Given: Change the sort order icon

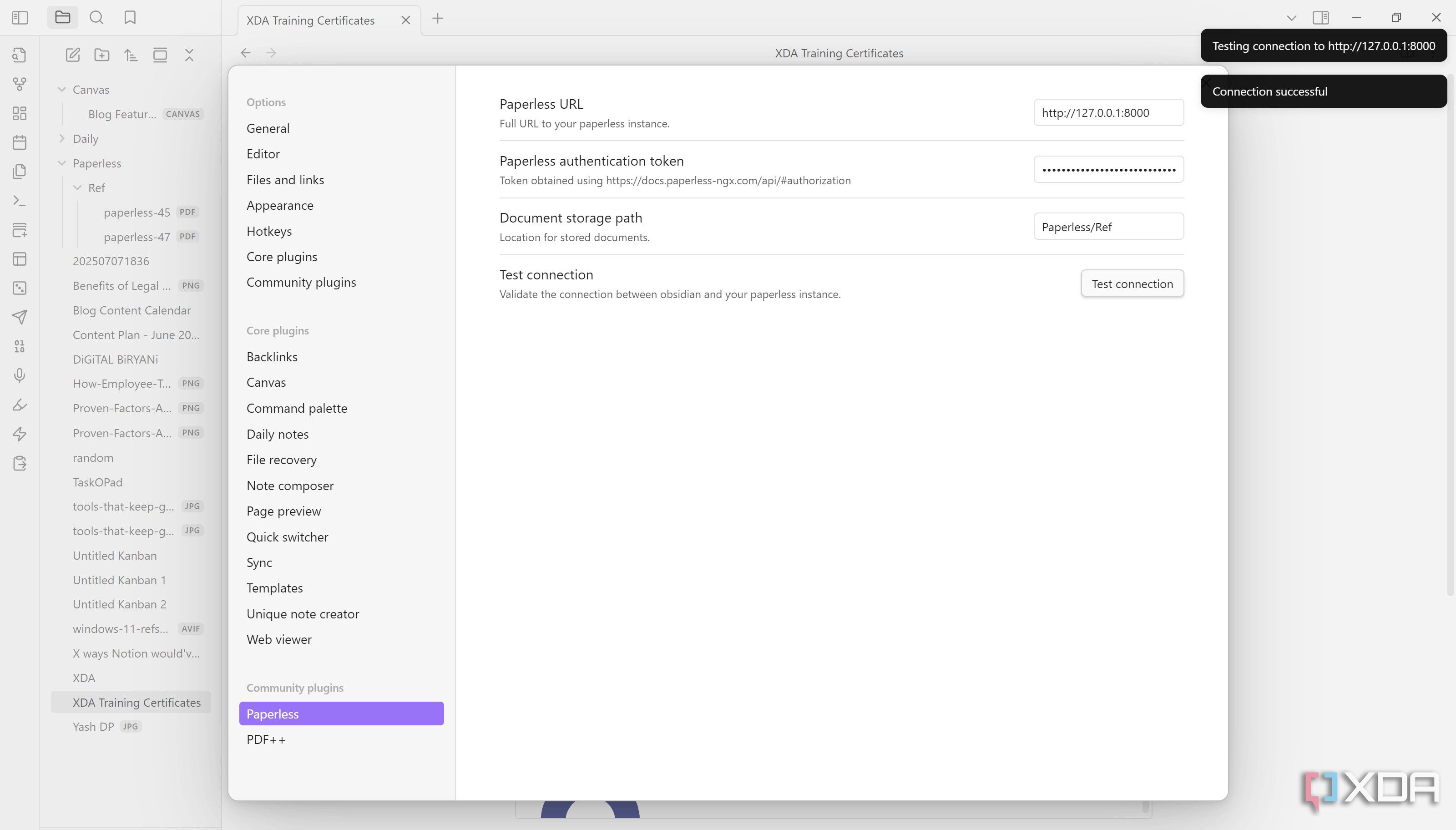Looking at the screenshot, I should tap(131, 55).
